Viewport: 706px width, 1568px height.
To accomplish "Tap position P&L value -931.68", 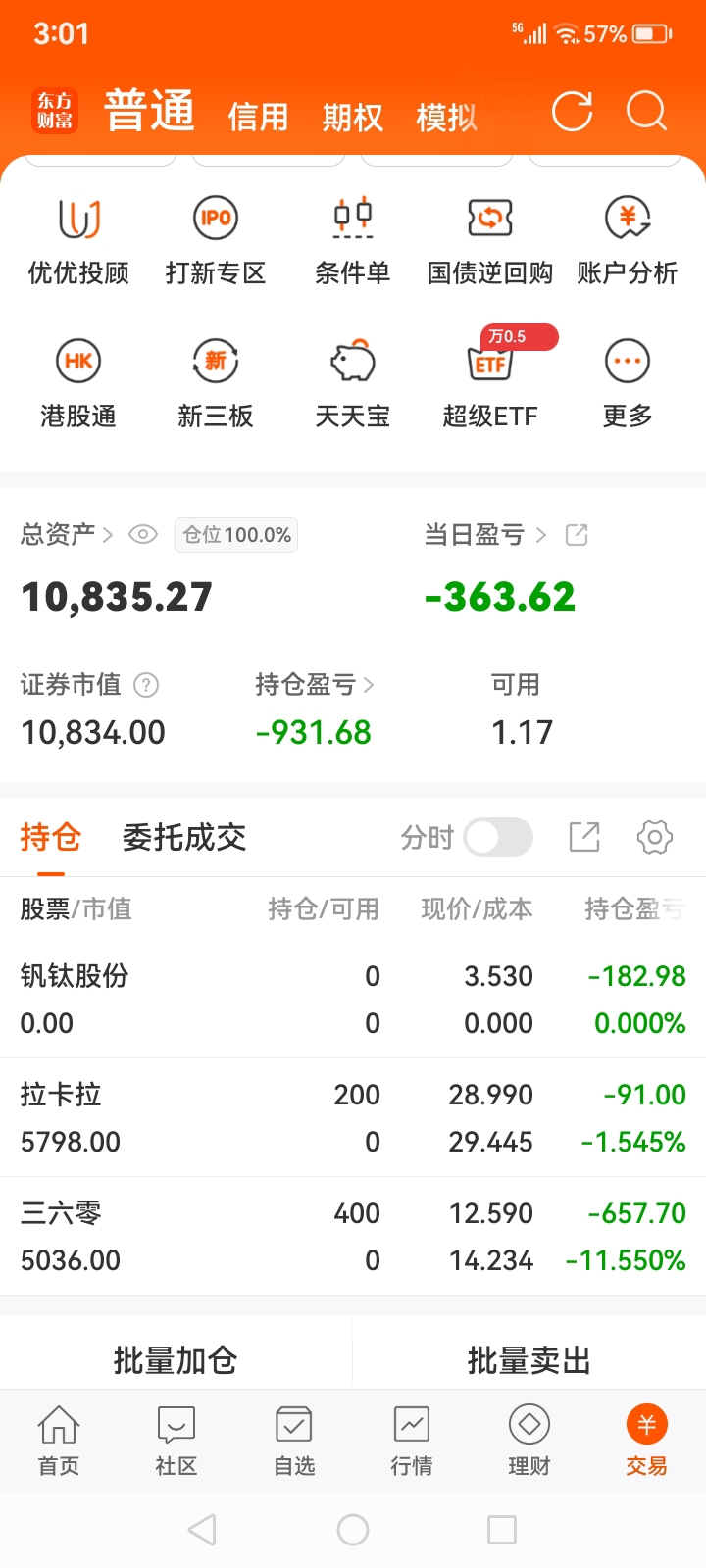I will point(313,732).
